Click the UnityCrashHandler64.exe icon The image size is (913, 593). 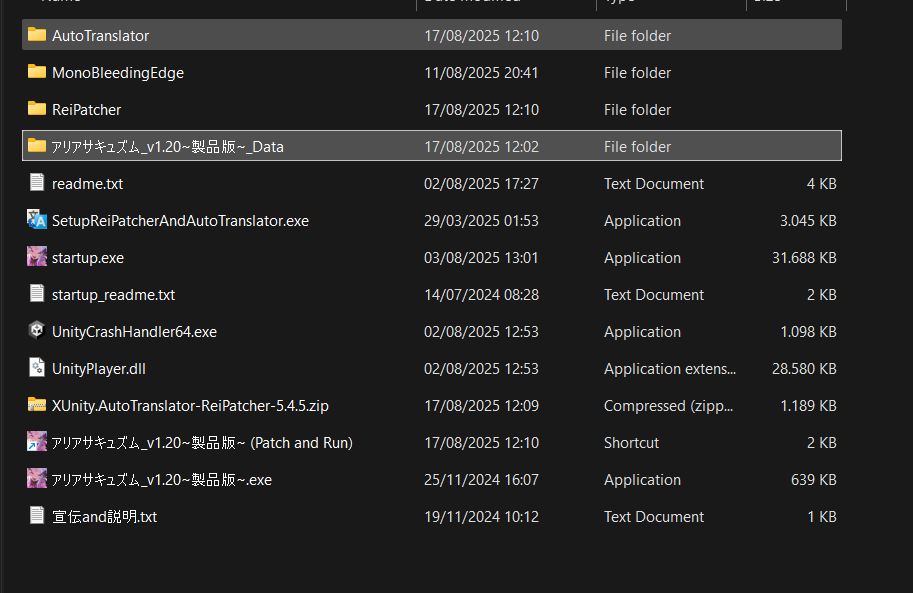pyautogui.click(x=37, y=331)
